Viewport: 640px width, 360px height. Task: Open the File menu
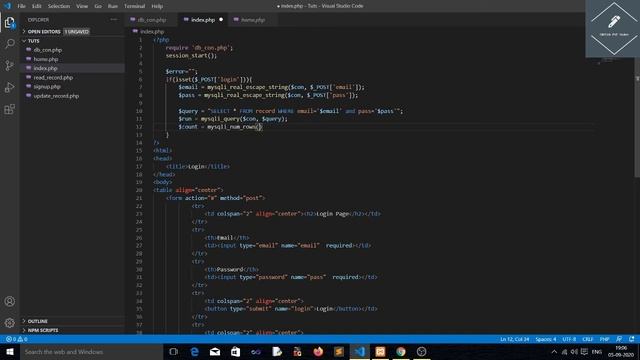[21, 6]
